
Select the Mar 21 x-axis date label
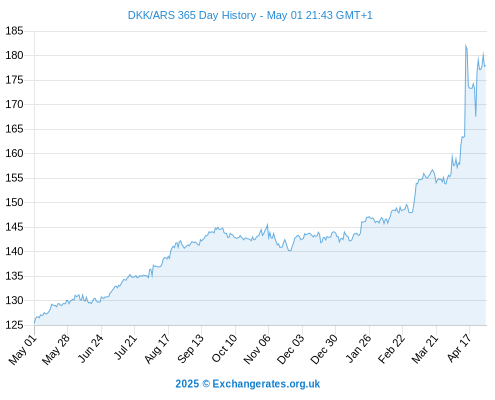[425, 349]
